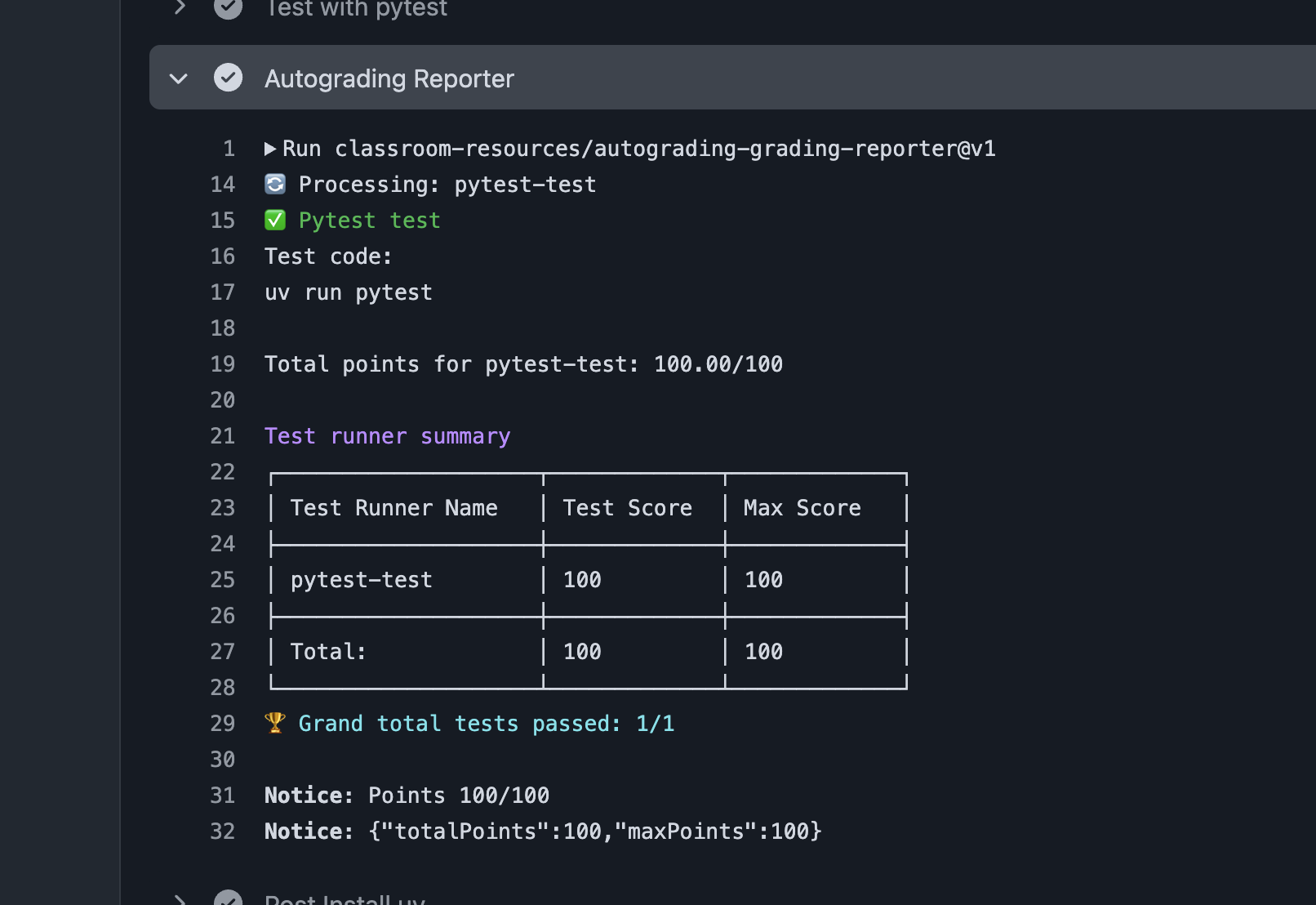Open the Test with pytest step title
1316x905 pixels.
tap(356, 9)
